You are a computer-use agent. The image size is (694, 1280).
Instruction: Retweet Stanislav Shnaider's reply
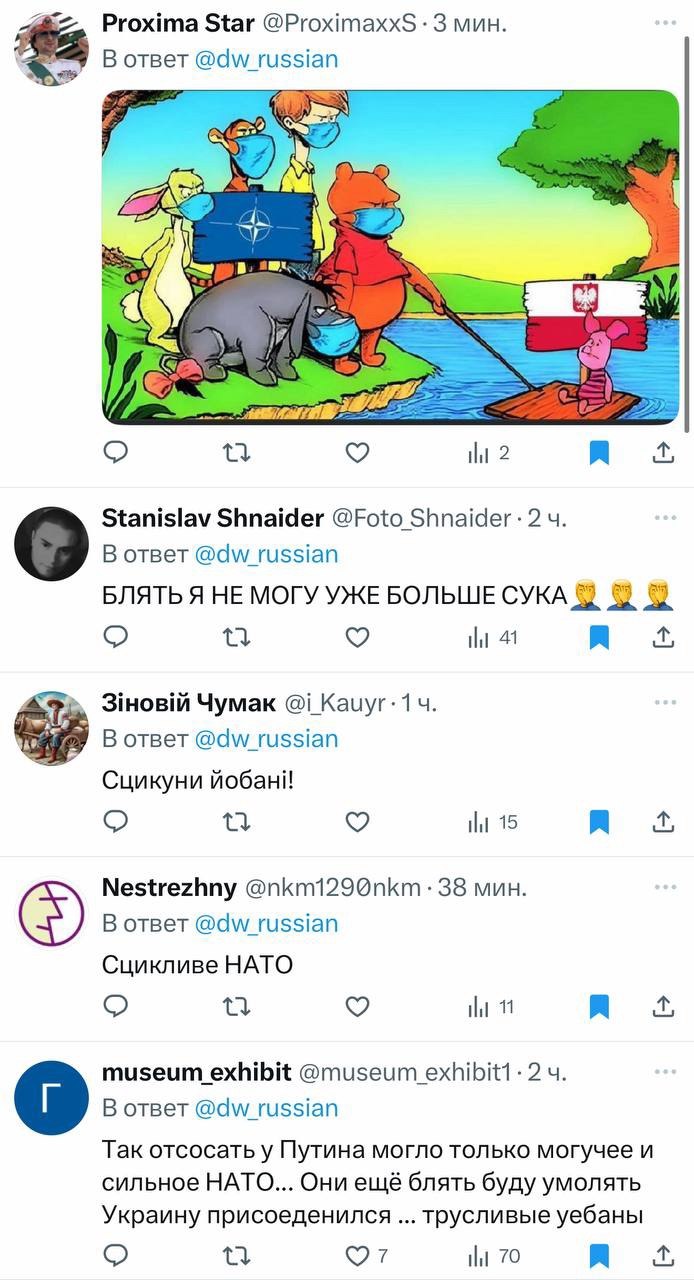point(235,637)
